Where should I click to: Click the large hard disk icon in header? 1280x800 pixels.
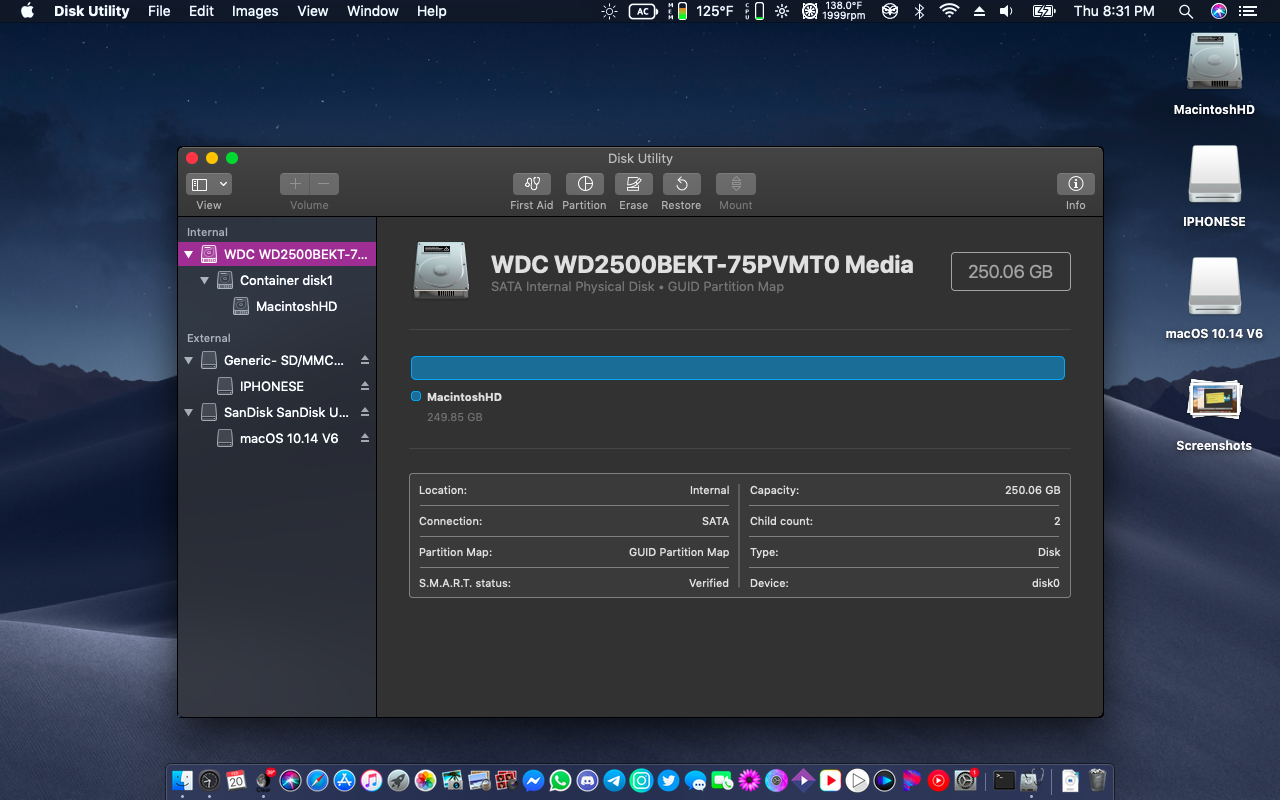pyautogui.click(x=441, y=270)
